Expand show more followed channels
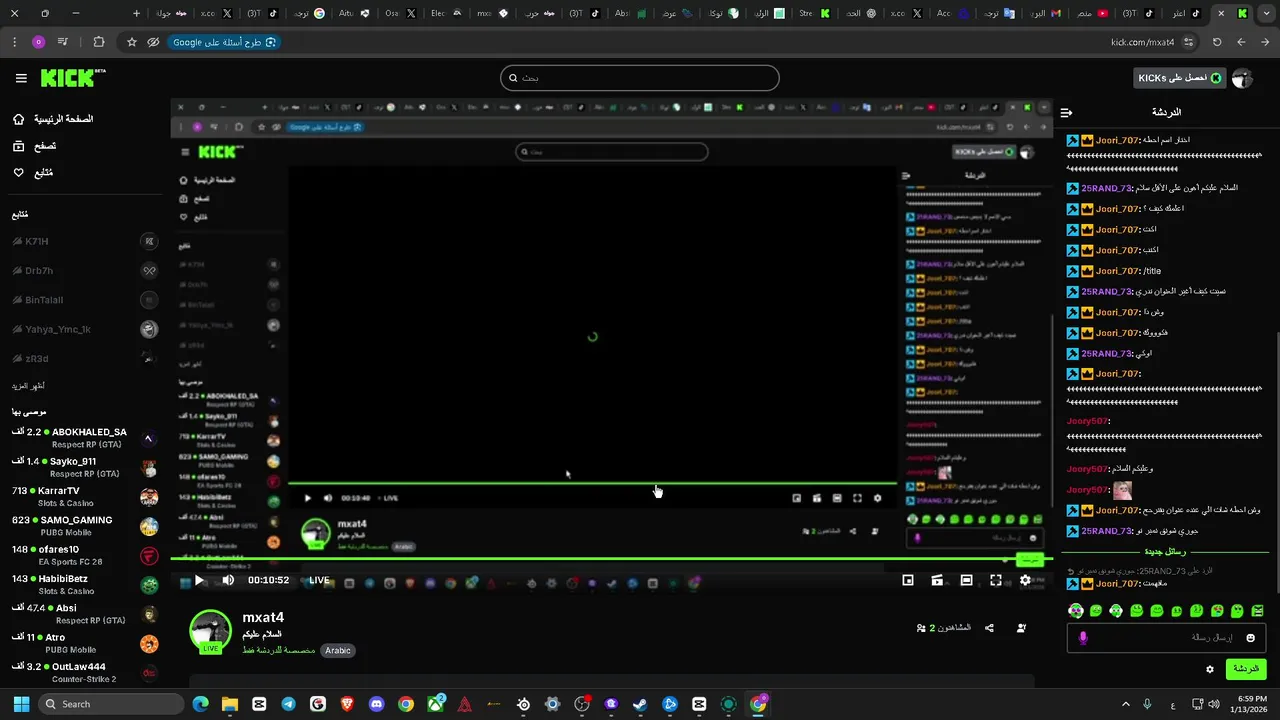1280x720 pixels. click(28, 386)
